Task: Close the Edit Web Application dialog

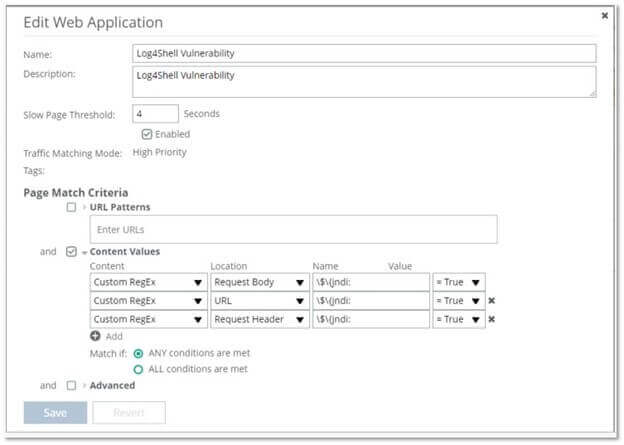Action: click(604, 16)
